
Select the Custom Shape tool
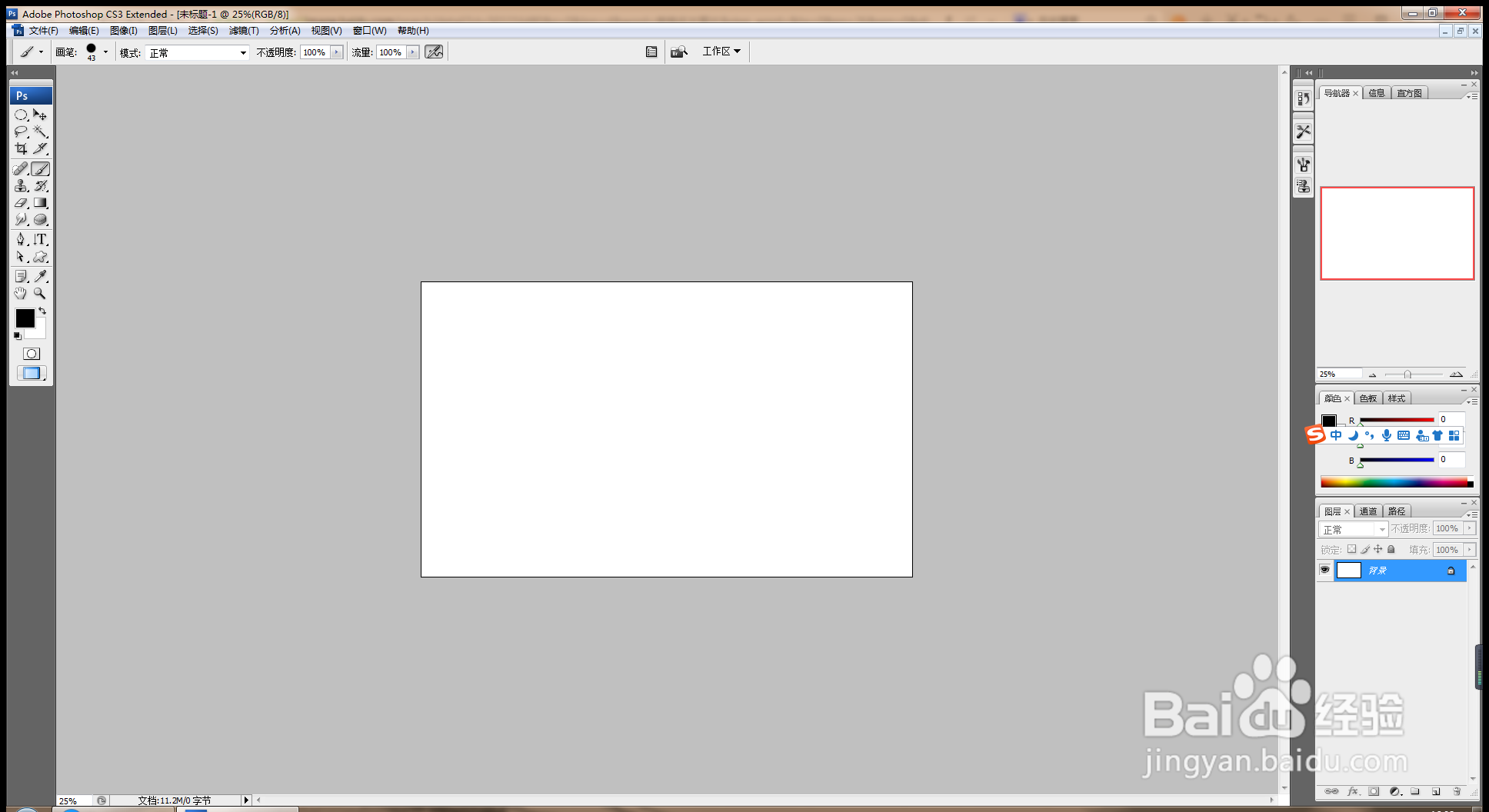40,257
